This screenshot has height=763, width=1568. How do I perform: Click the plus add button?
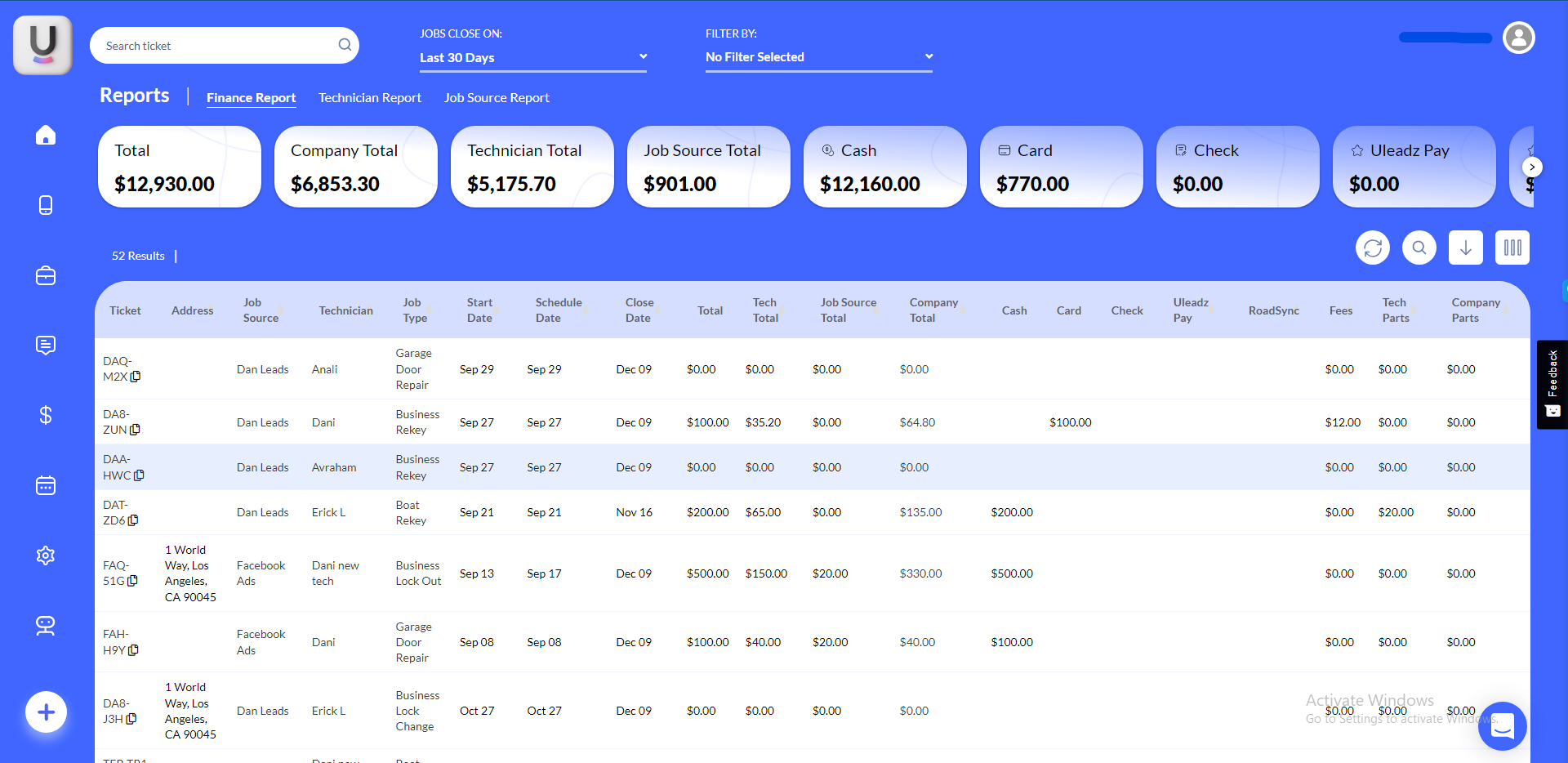[x=46, y=712]
